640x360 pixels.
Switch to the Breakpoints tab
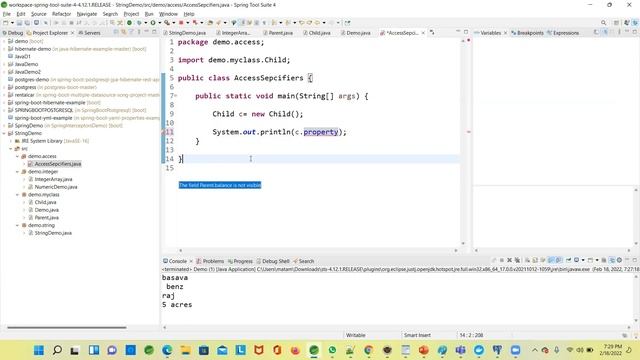527,33
